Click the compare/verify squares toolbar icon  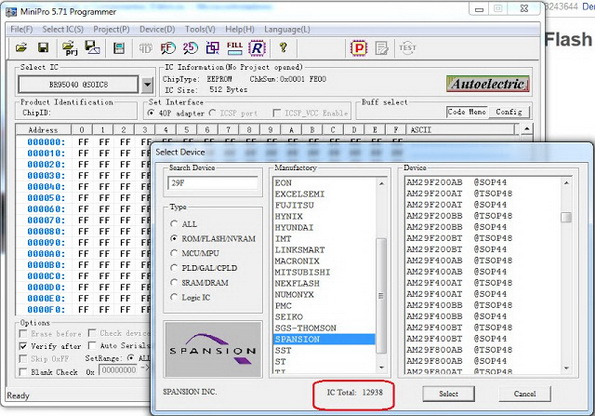[212, 48]
